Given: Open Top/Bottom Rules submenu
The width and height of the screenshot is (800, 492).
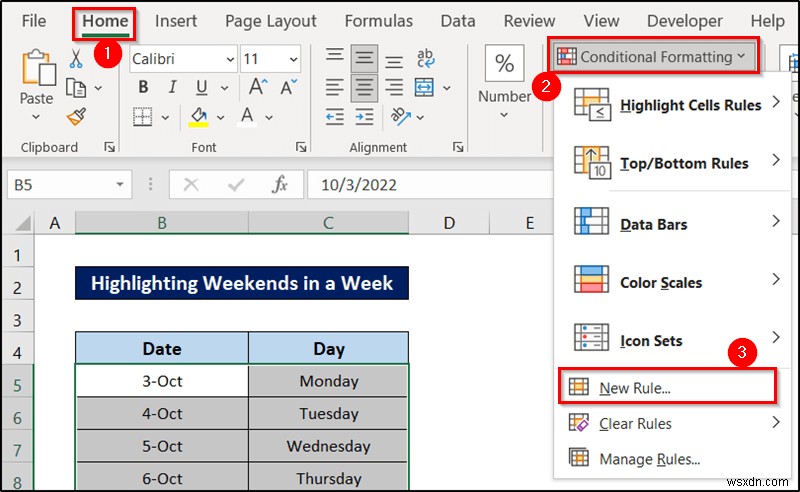Looking at the screenshot, I should click(x=674, y=163).
